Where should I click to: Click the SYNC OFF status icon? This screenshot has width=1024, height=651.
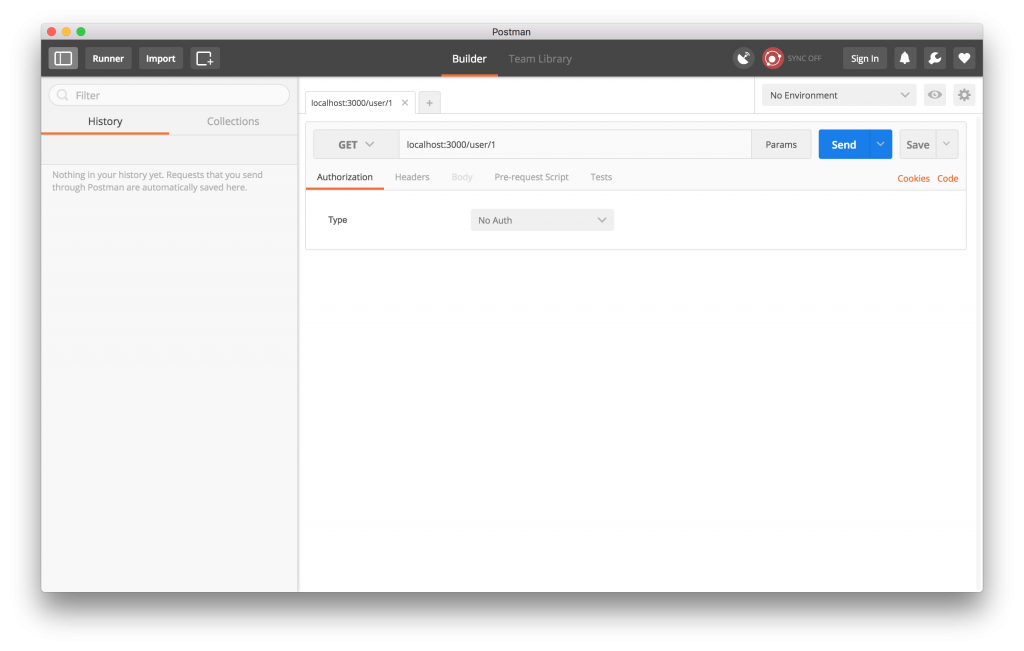(773, 58)
